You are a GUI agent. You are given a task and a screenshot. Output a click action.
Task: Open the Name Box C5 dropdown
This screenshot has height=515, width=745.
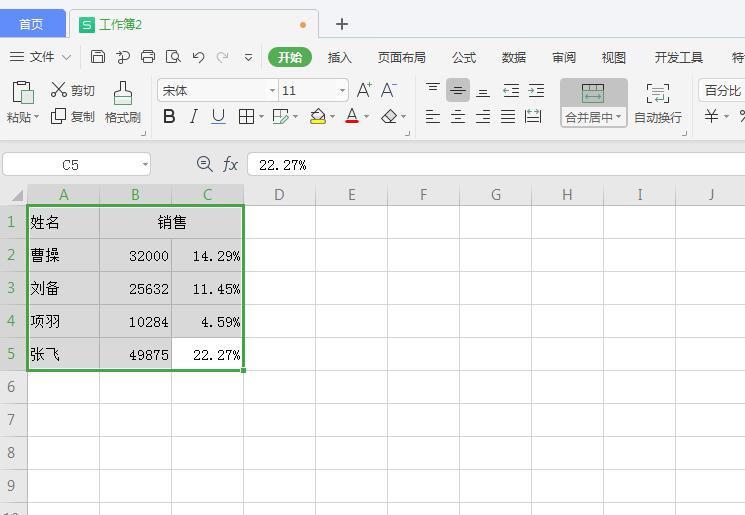[x=145, y=164]
